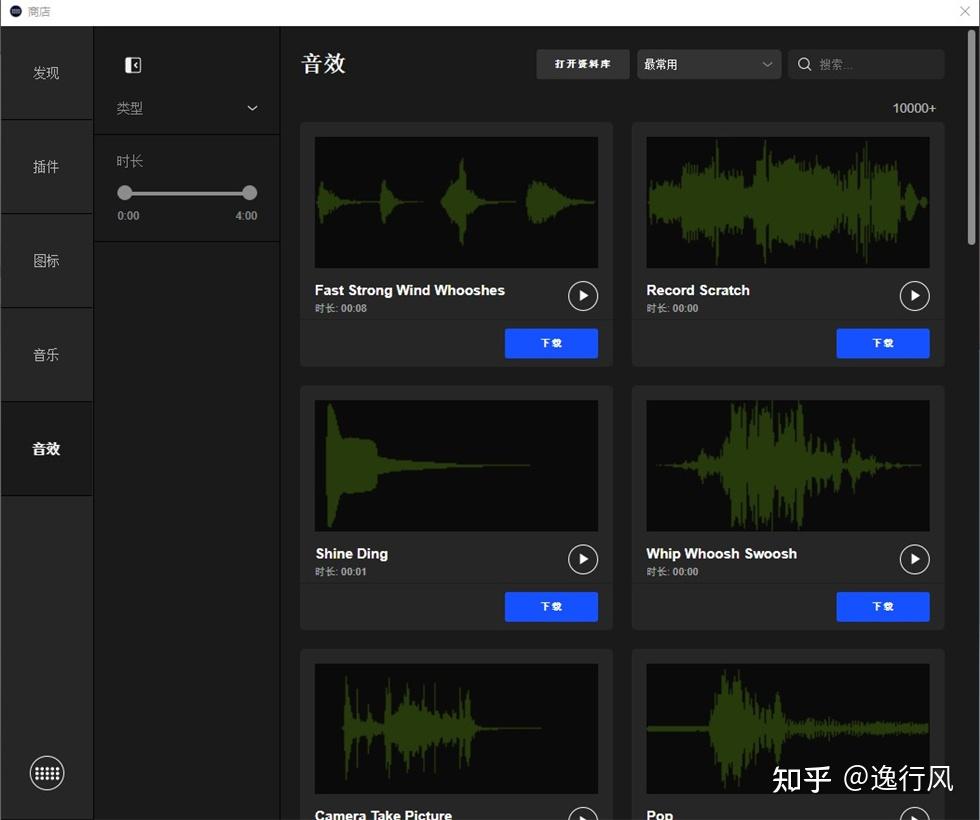Switch to the 图标 tab
The width and height of the screenshot is (980, 820).
point(47,261)
